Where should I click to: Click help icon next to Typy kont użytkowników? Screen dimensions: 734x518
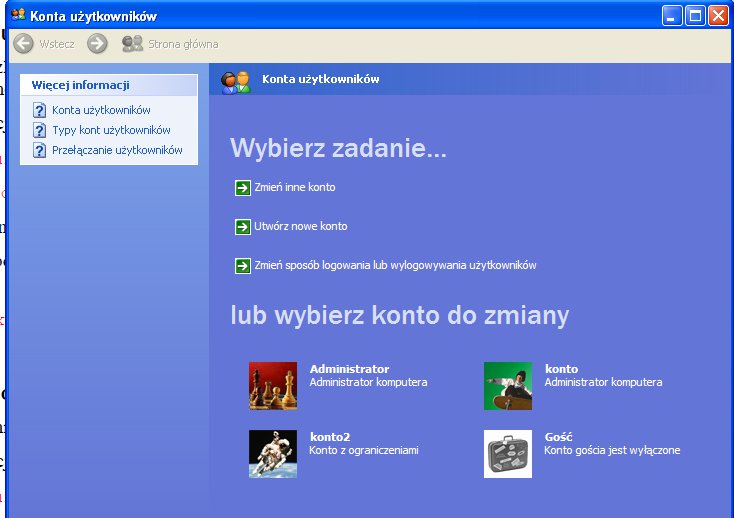pyautogui.click(x=40, y=130)
